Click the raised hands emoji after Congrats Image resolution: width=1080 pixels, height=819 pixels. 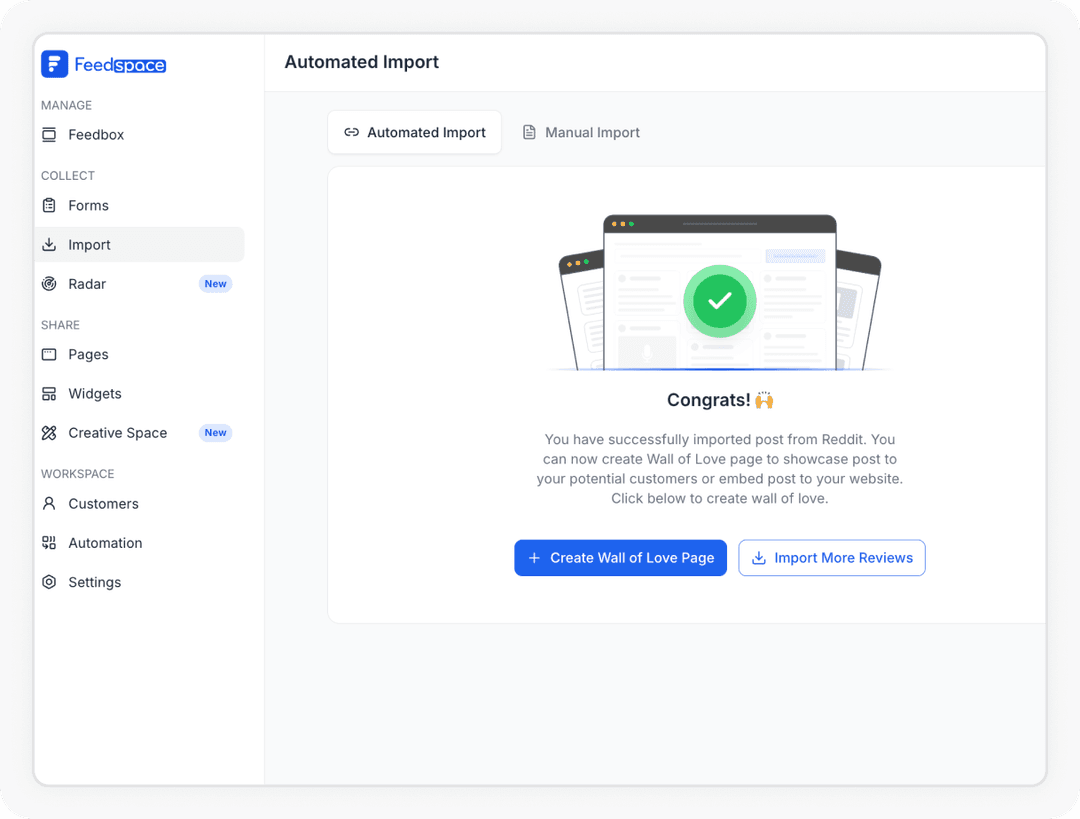coord(764,400)
